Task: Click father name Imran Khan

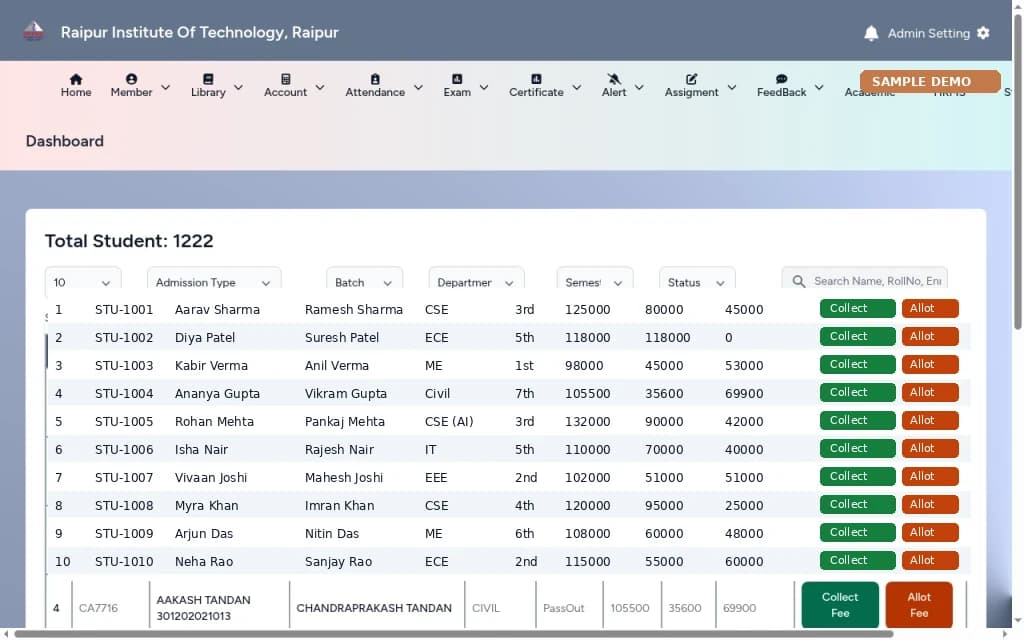Action: [340, 506]
